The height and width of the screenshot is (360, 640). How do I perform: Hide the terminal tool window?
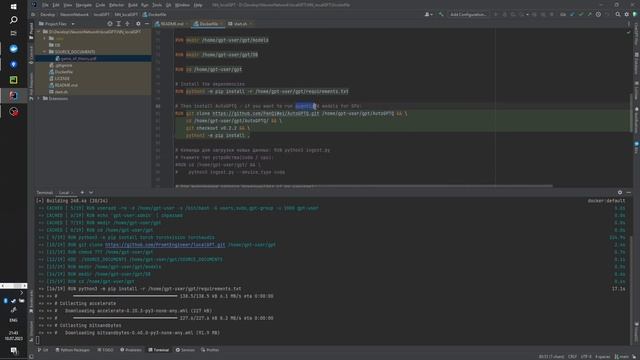point(629,193)
